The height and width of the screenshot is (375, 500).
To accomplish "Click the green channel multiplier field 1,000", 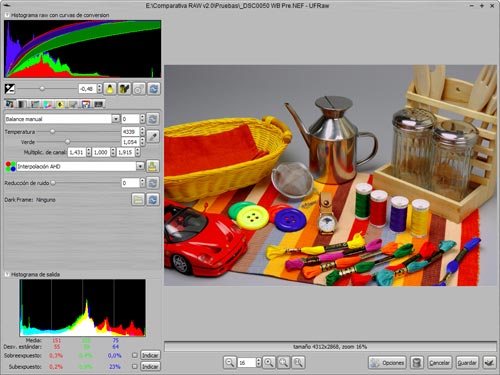I will click(101, 152).
